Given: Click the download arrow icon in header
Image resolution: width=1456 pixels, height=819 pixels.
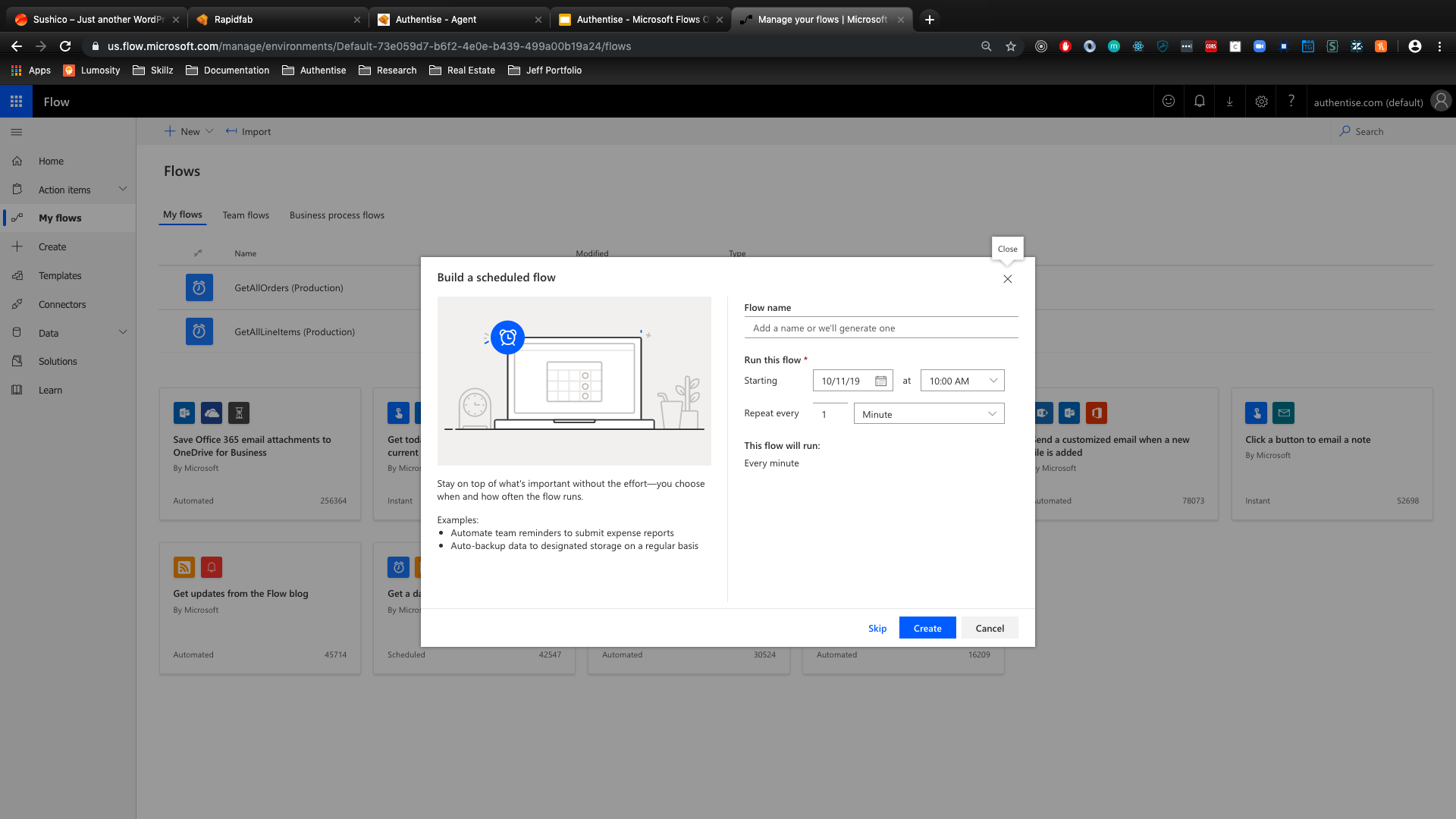Looking at the screenshot, I should (1230, 102).
